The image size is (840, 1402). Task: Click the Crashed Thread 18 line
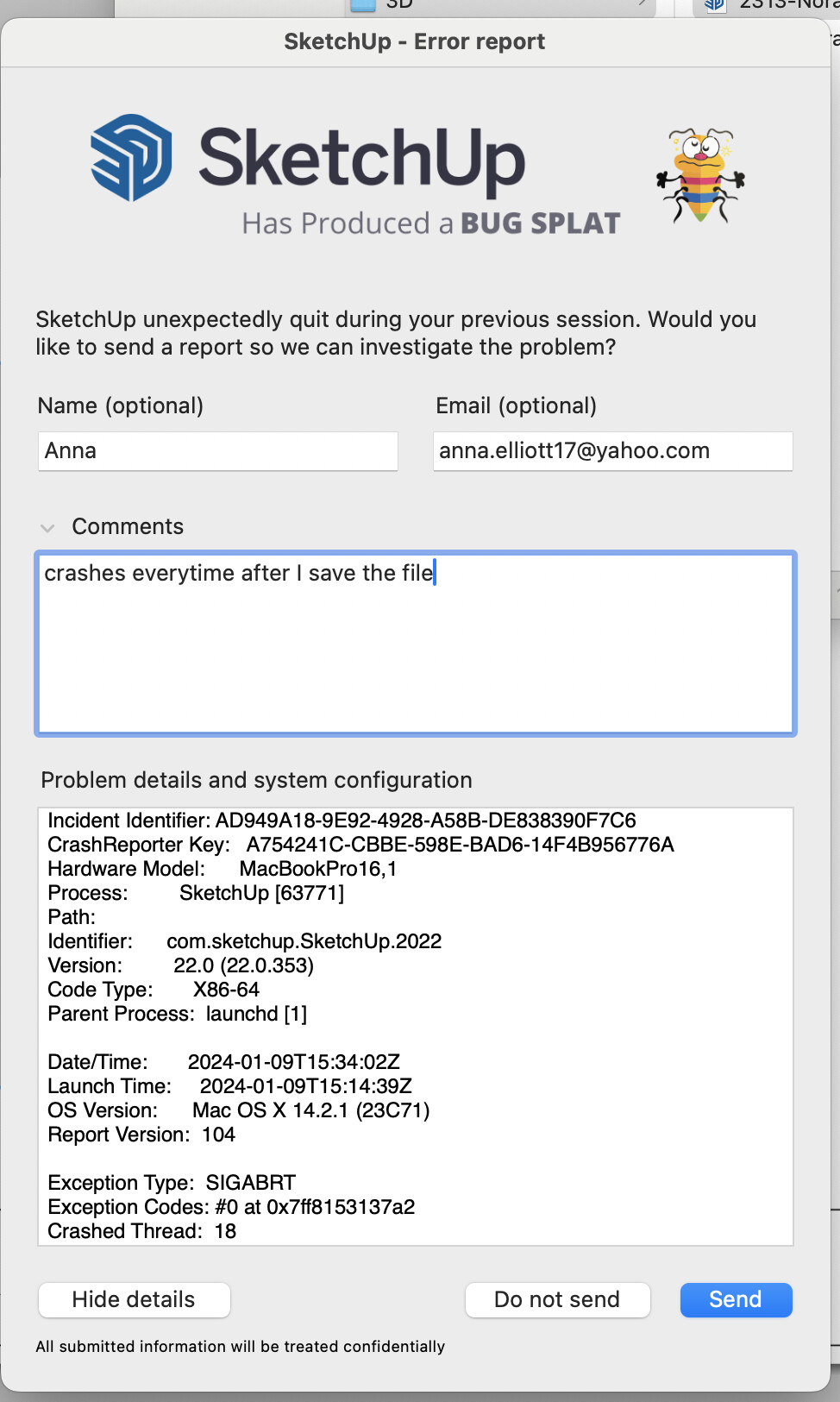(x=142, y=1231)
